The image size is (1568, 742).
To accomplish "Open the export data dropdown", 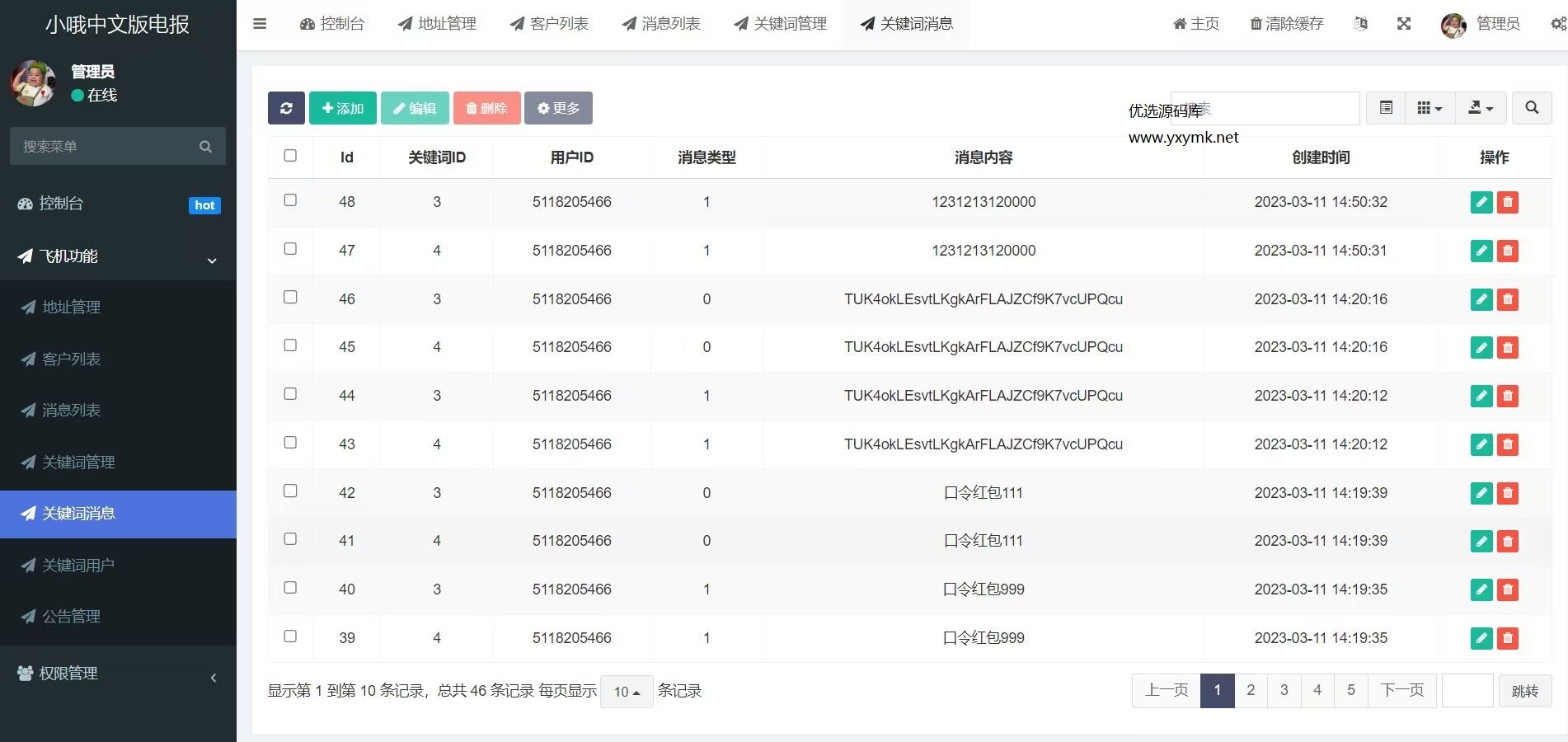I will coord(1481,108).
